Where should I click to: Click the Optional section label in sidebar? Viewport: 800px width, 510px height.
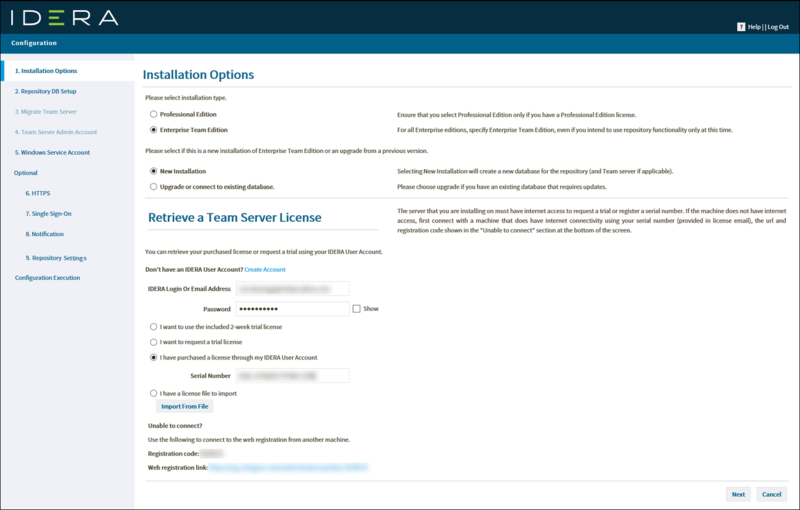[x=26, y=173]
